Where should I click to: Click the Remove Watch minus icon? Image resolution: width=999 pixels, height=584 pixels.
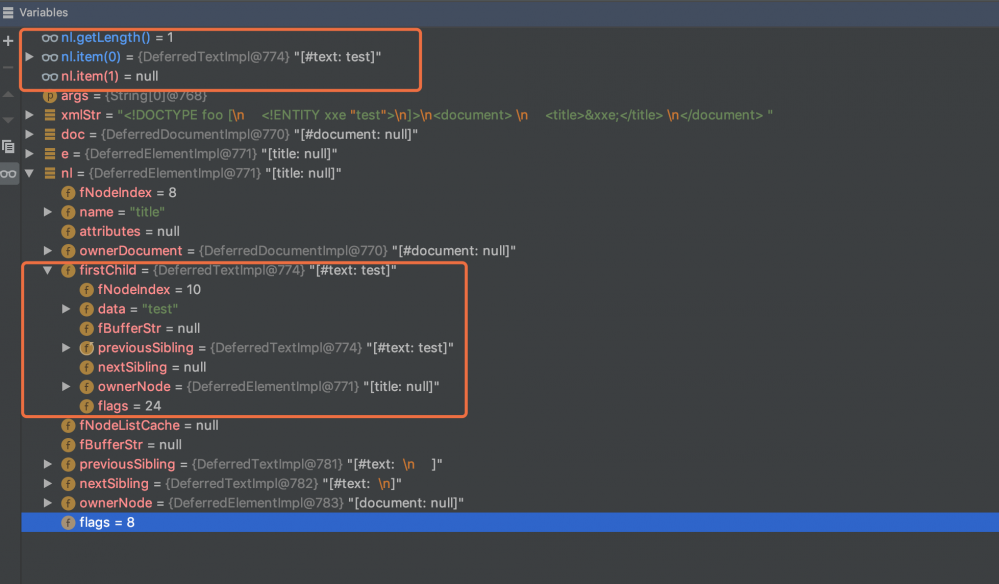coord(8,67)
